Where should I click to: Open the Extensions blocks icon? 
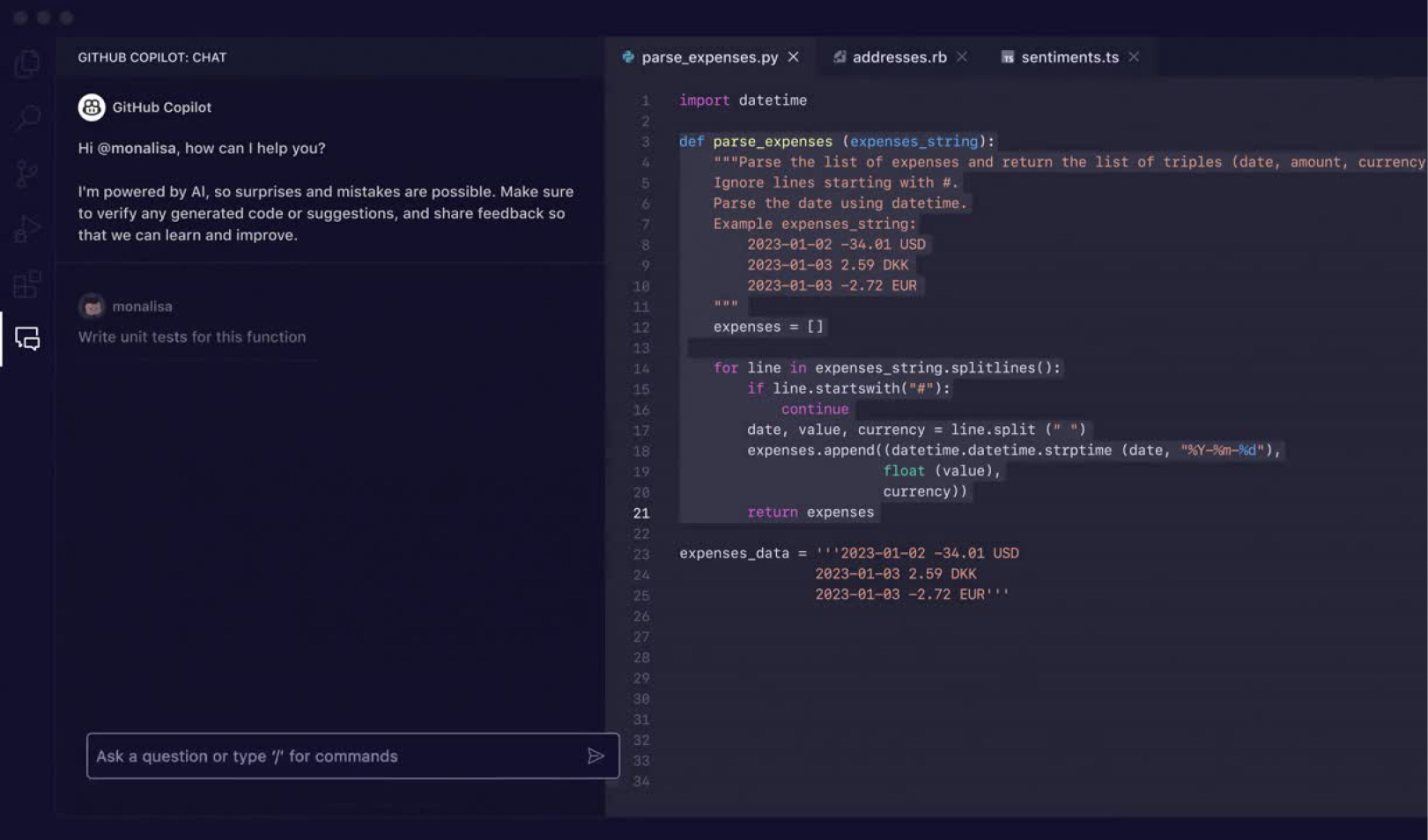click(27, 284)
